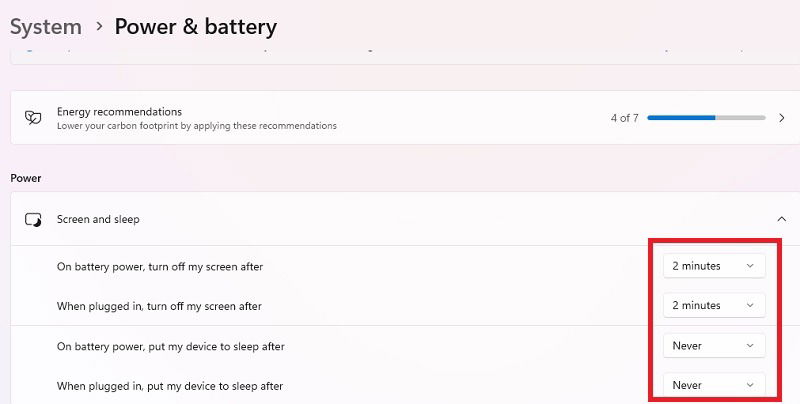Open the Energy recommendations card
Screen dimensions: 800x404
[405, 118]
